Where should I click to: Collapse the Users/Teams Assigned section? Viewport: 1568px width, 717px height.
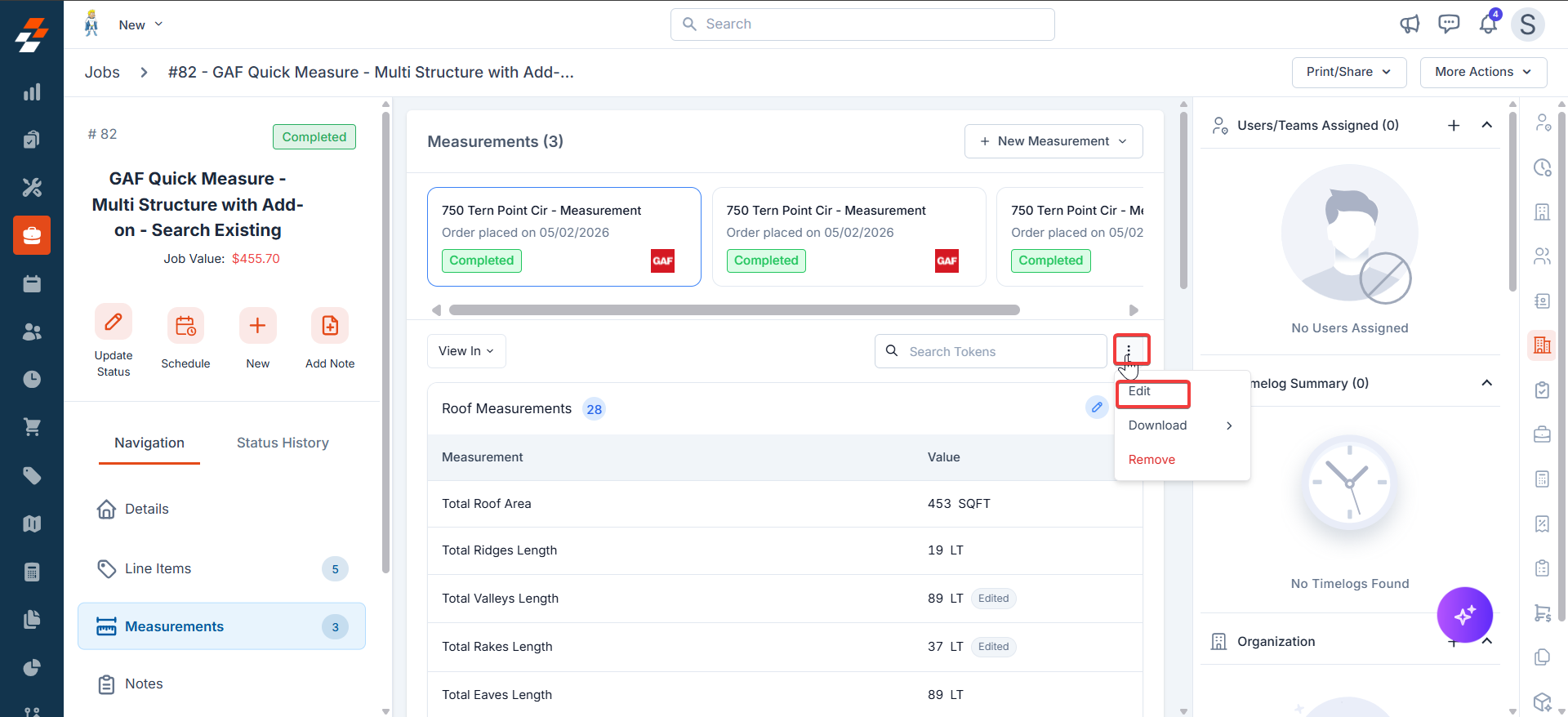pos(1487,125)
